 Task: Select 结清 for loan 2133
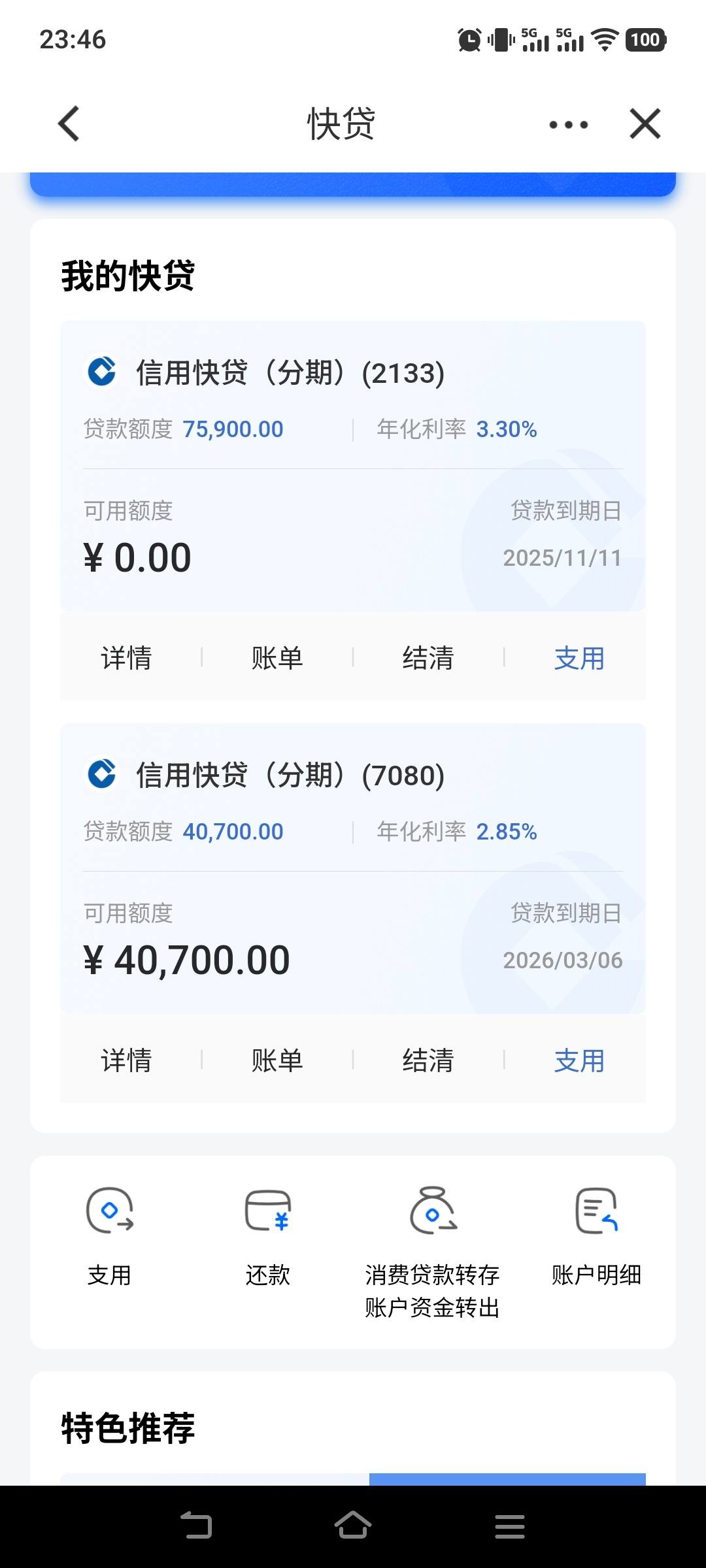point(428,657)
